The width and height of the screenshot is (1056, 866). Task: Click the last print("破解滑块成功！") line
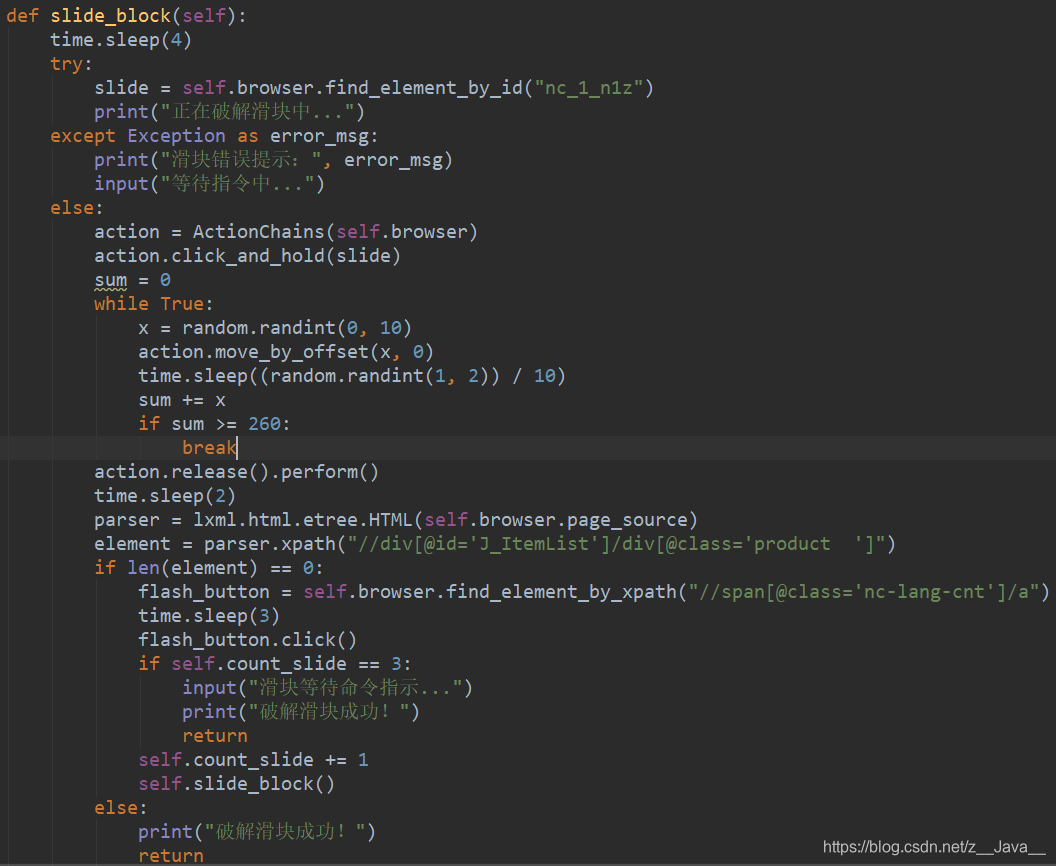[x=257, y=832]
